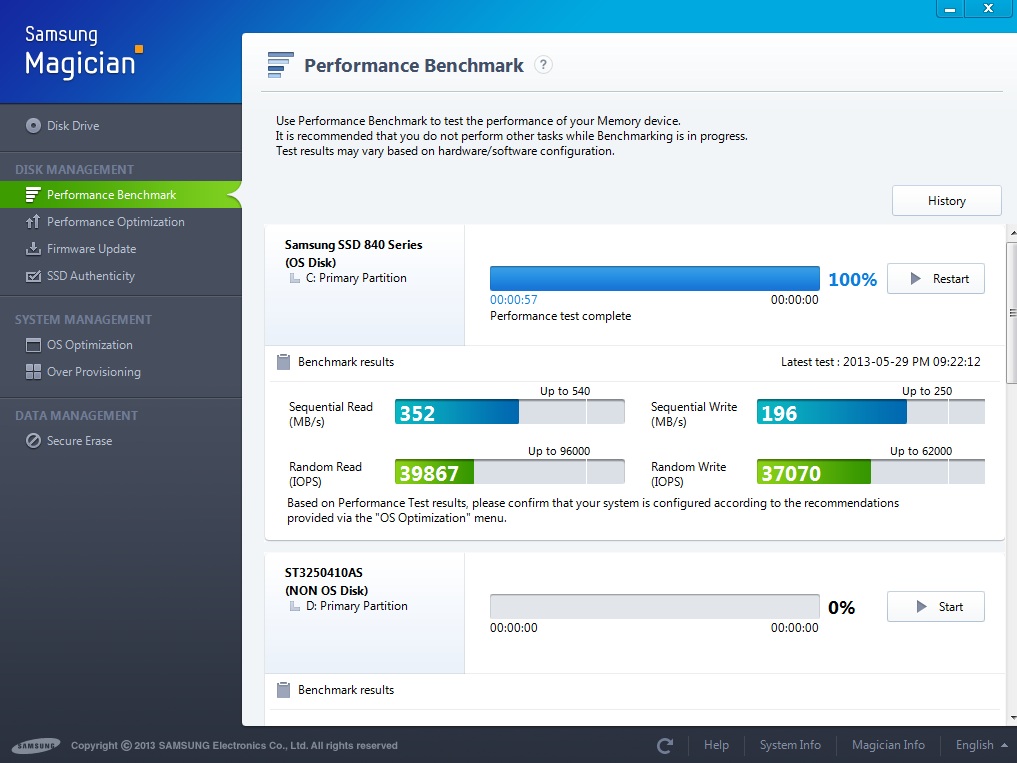Click the Over Provisioning grid icon
The width and height of the screenshot is (1017, 763).
(32, 371)
